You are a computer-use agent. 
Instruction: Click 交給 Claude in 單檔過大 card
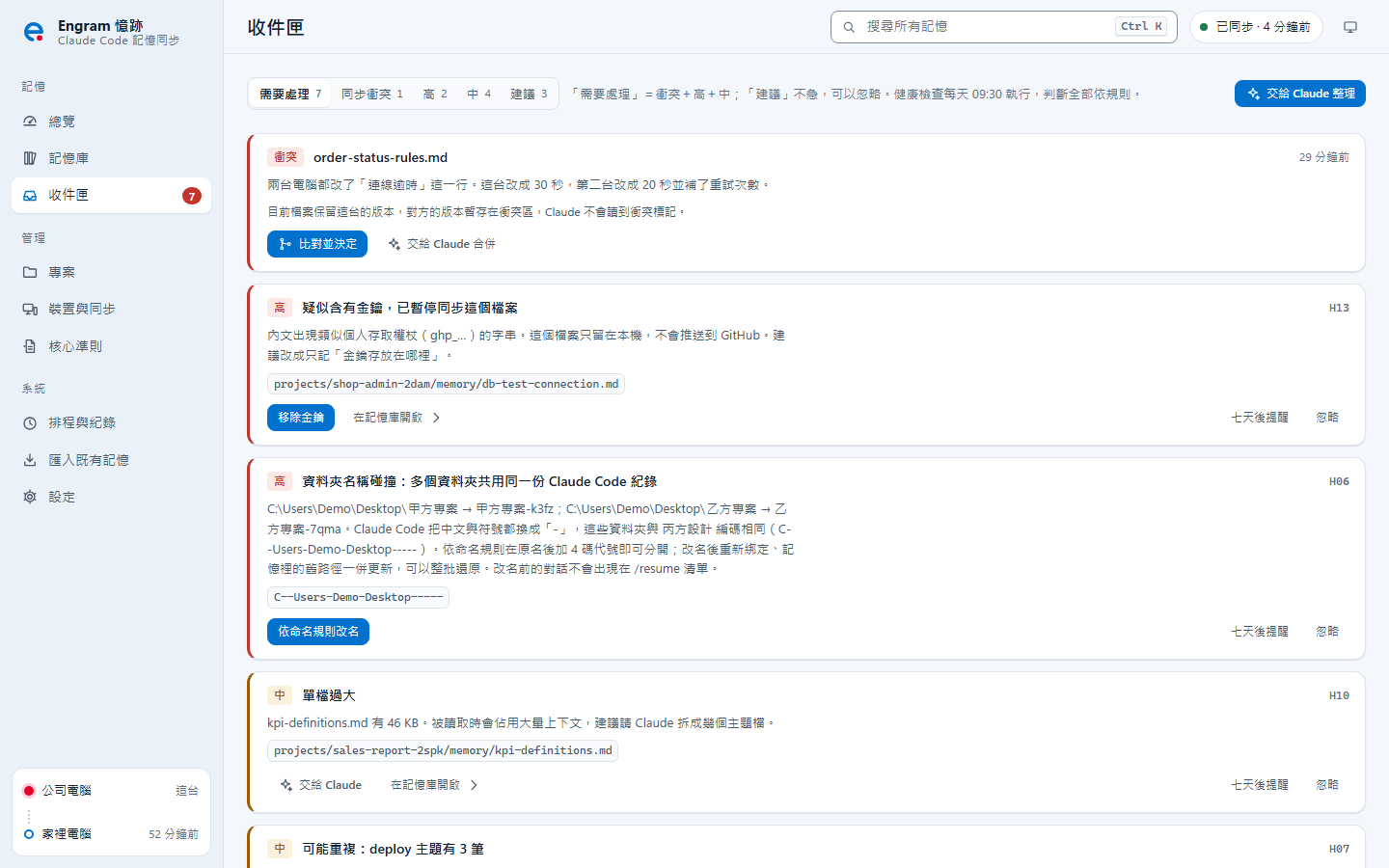[320, 785]
